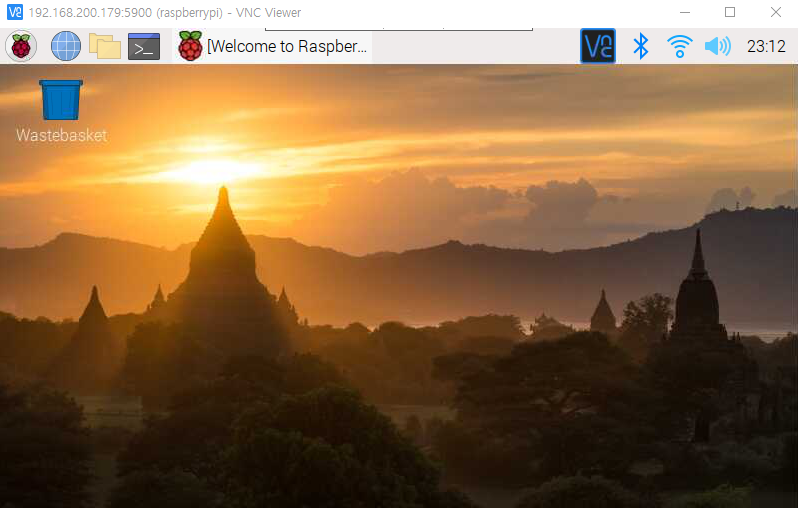798x508 pixels.
Task: Reveal the VNC toolbar at top center
Action: [x=399, y=30]
